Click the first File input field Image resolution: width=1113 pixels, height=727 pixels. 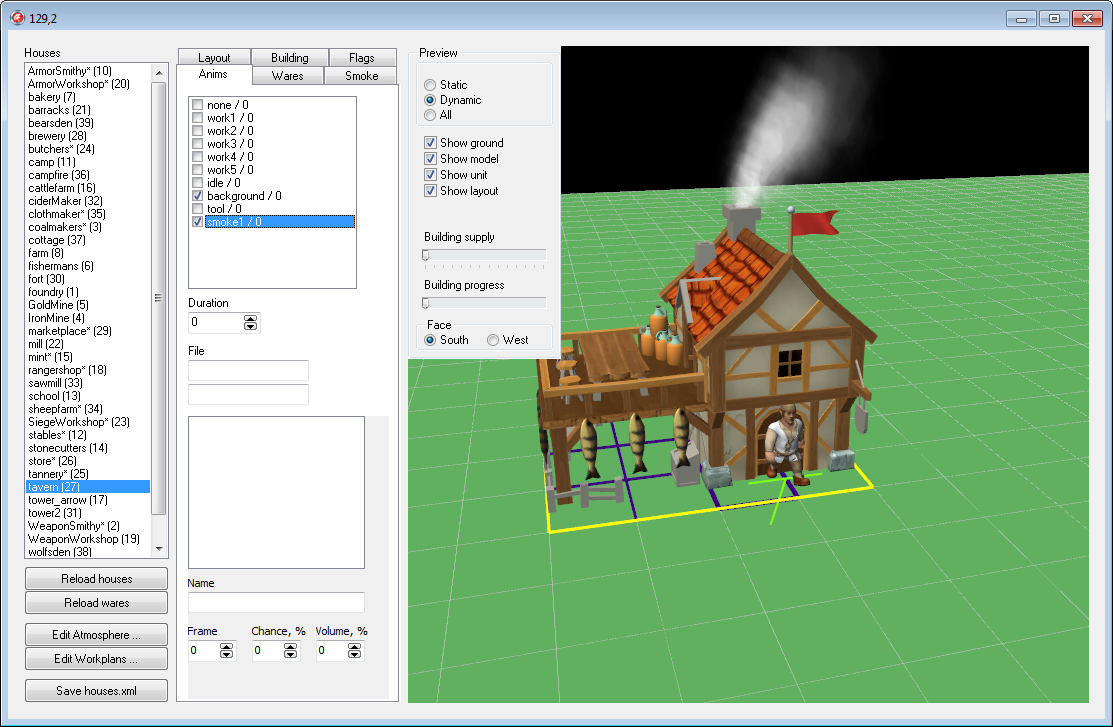[x=248, y=371]
